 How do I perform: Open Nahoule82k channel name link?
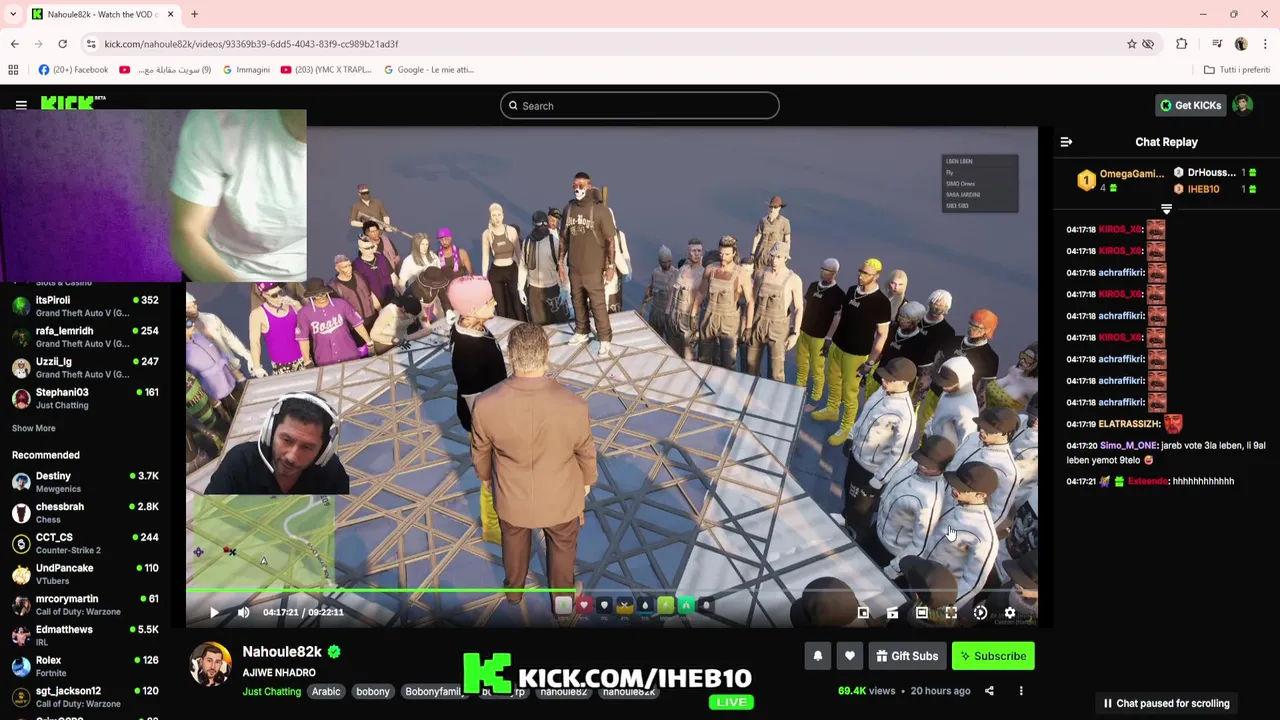(x=282, y=652)
